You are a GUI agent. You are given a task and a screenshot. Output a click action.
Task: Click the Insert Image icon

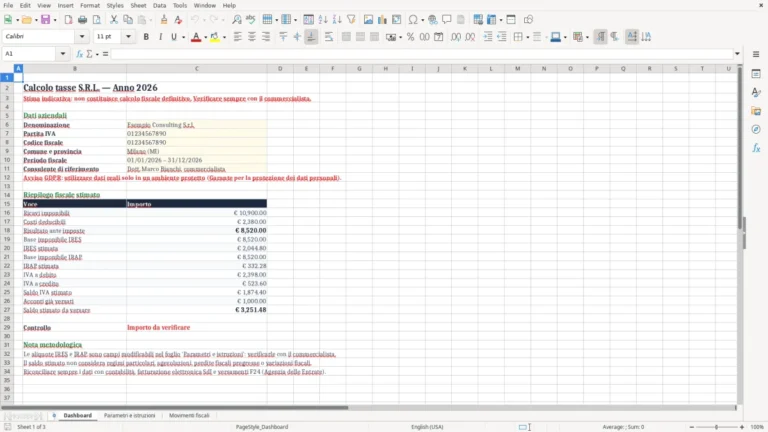tap(368, 20)
